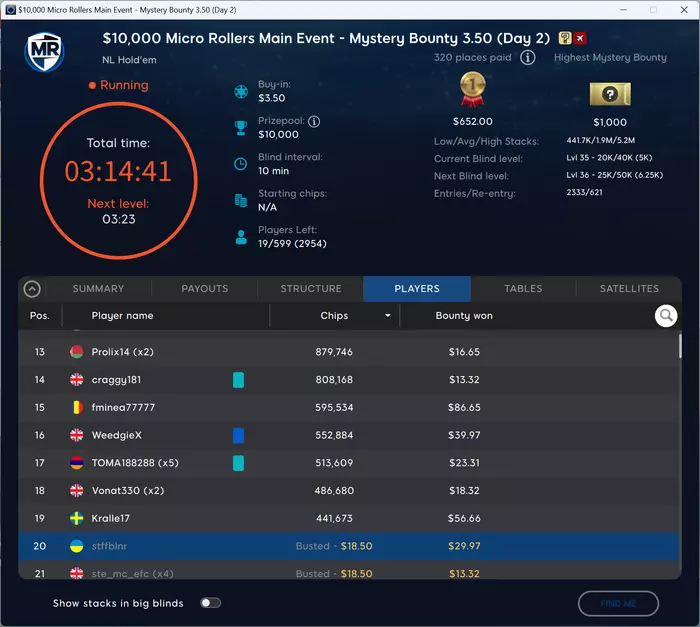Image resolution: width=700 pixels, height=627 pixels.
Task: Open the STRUCTURE tab
Action: (311, 288)
